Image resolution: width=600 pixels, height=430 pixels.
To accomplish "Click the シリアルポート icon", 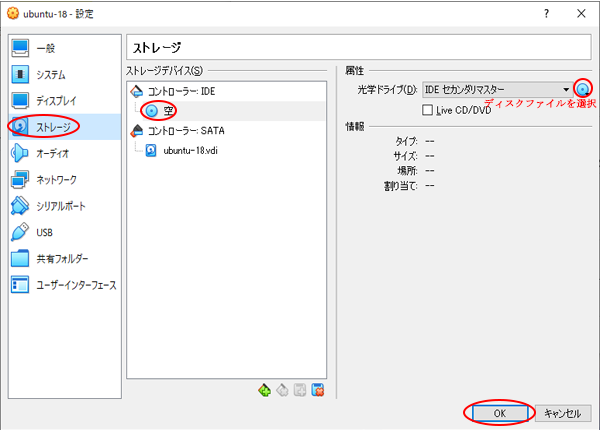I will [20, 206].
